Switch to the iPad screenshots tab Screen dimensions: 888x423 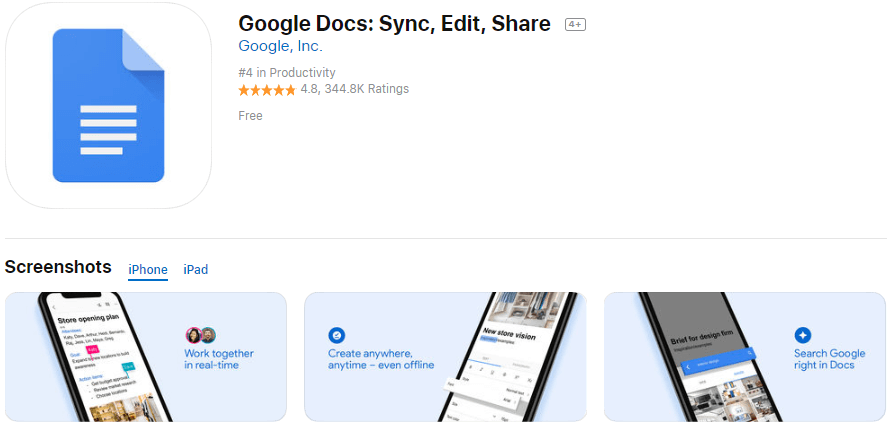pyautogui.click(x=195, y=270)
